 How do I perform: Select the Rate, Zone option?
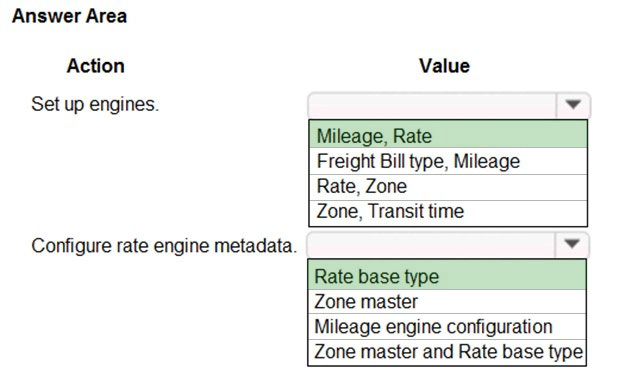448,187
